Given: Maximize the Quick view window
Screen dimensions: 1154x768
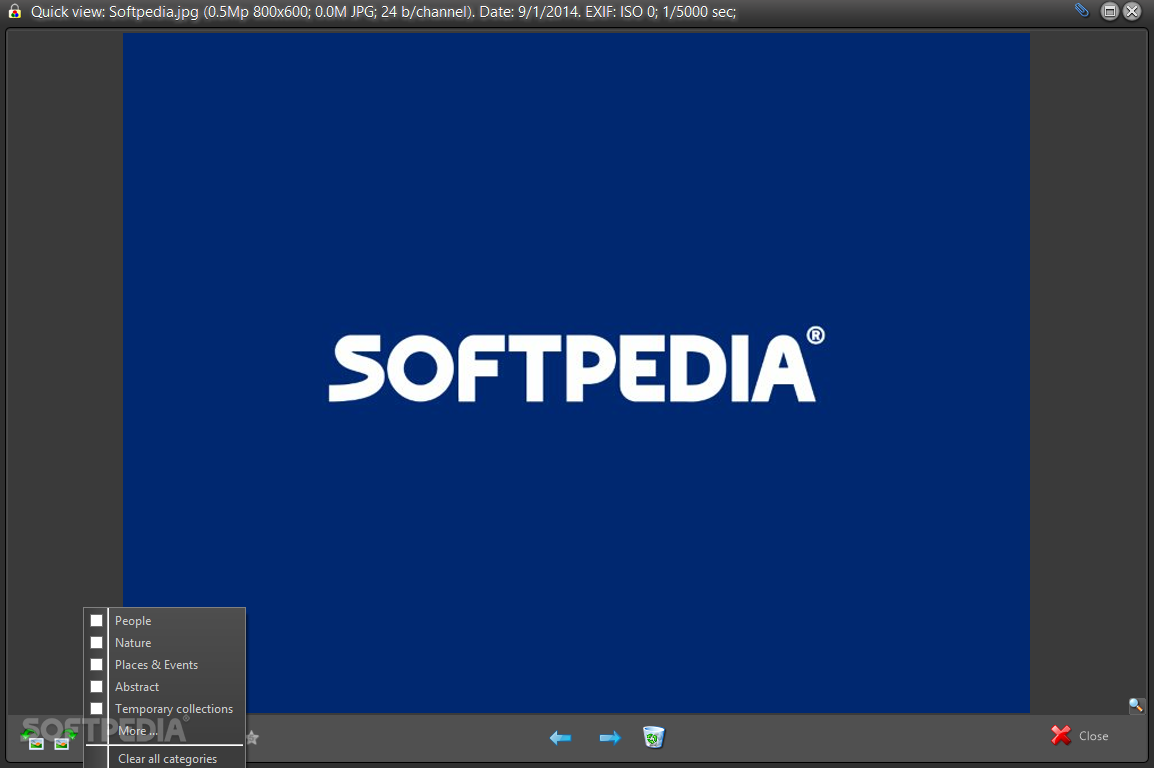Looking at the screenshot, I should pos(1109,11).
